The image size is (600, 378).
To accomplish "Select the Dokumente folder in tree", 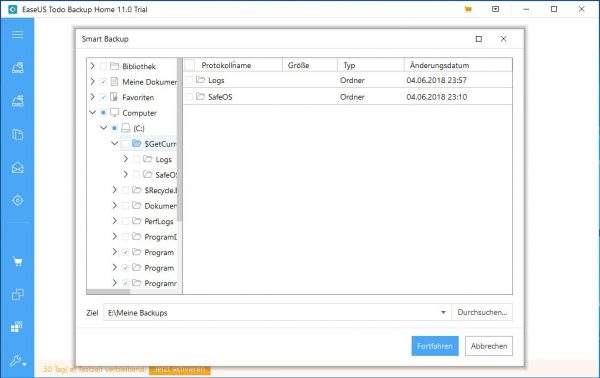I will 160,206.
